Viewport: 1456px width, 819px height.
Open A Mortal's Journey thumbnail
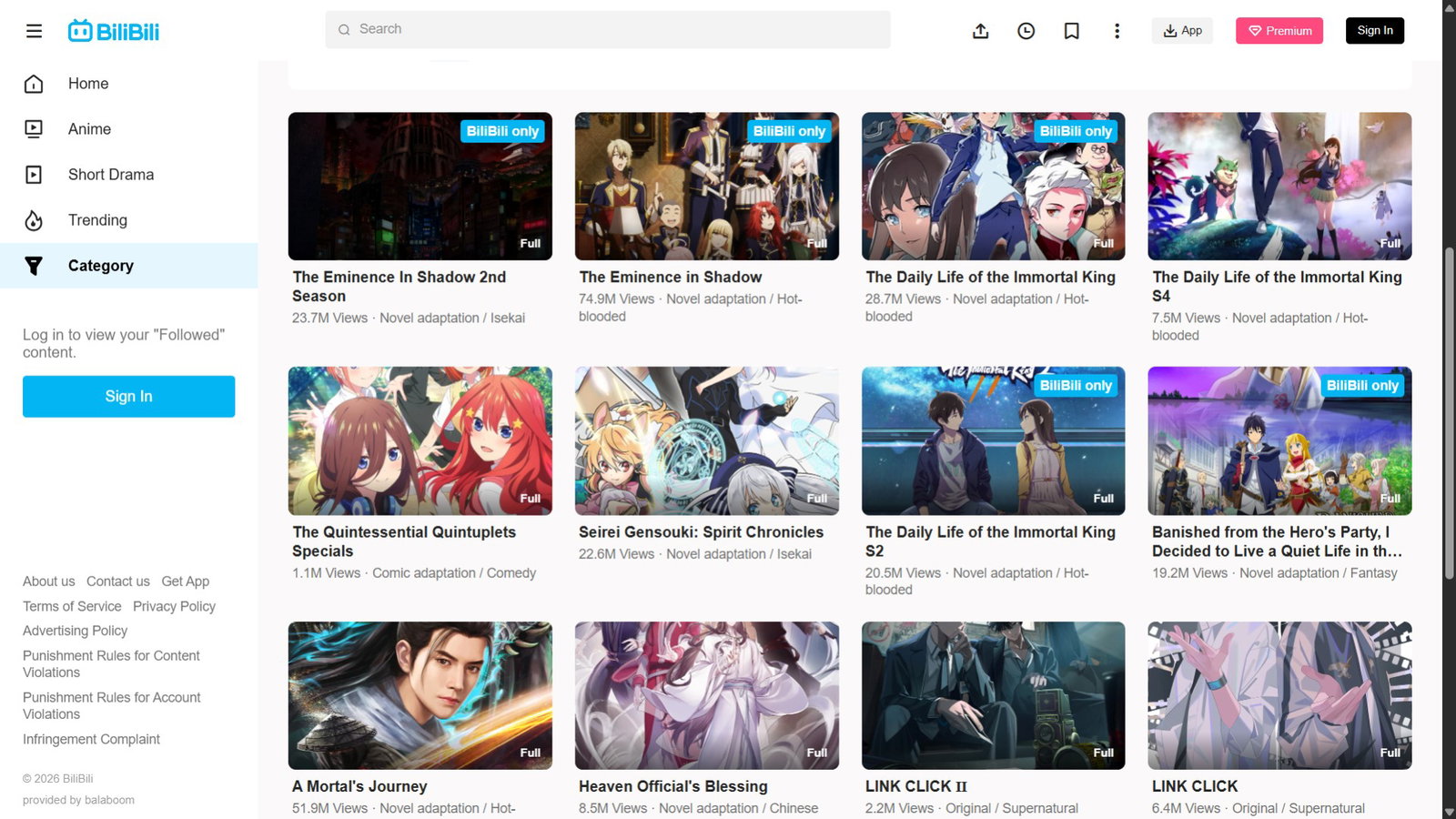coord(420,696)
